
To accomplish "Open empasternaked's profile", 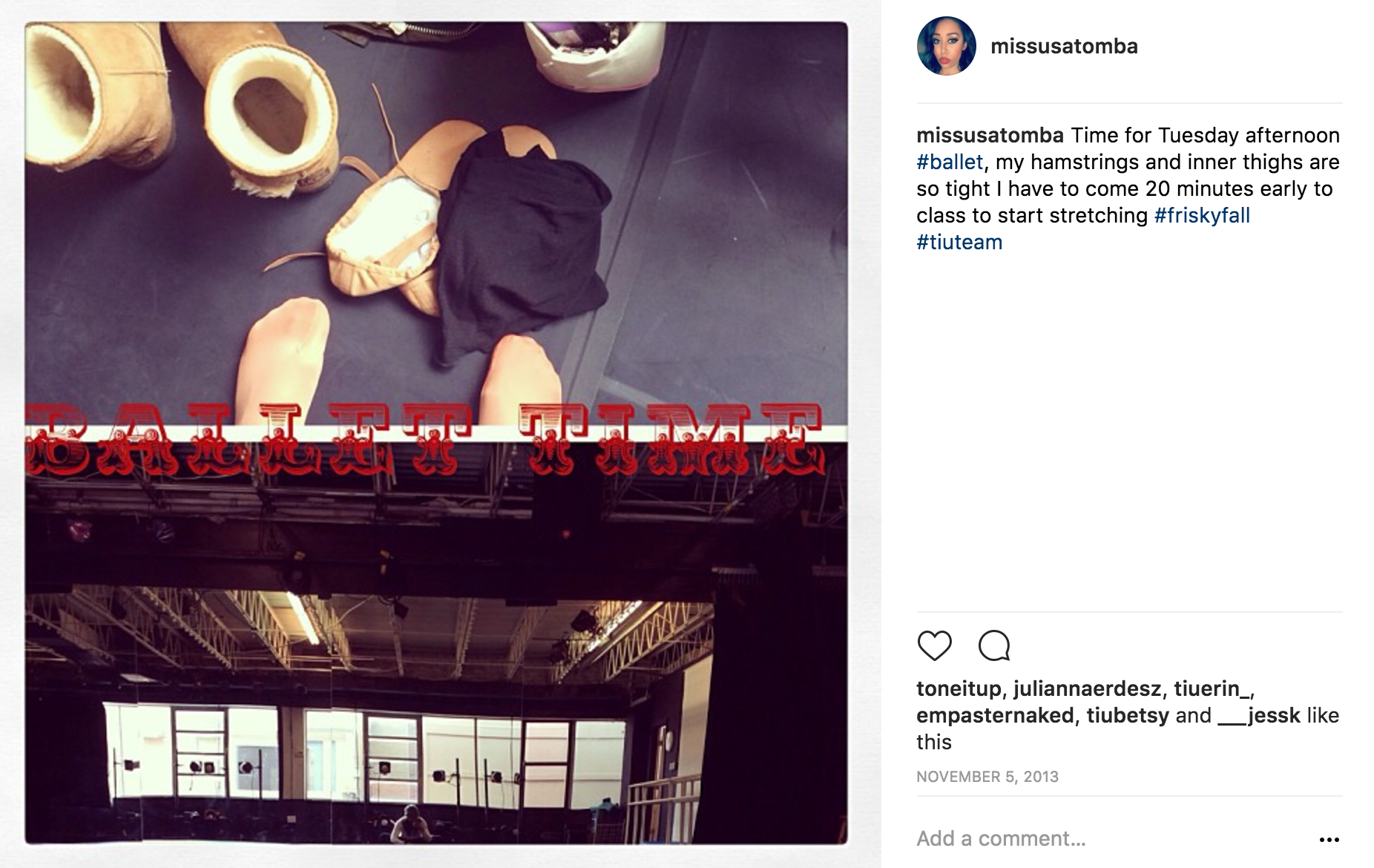I will coord(995,715).
